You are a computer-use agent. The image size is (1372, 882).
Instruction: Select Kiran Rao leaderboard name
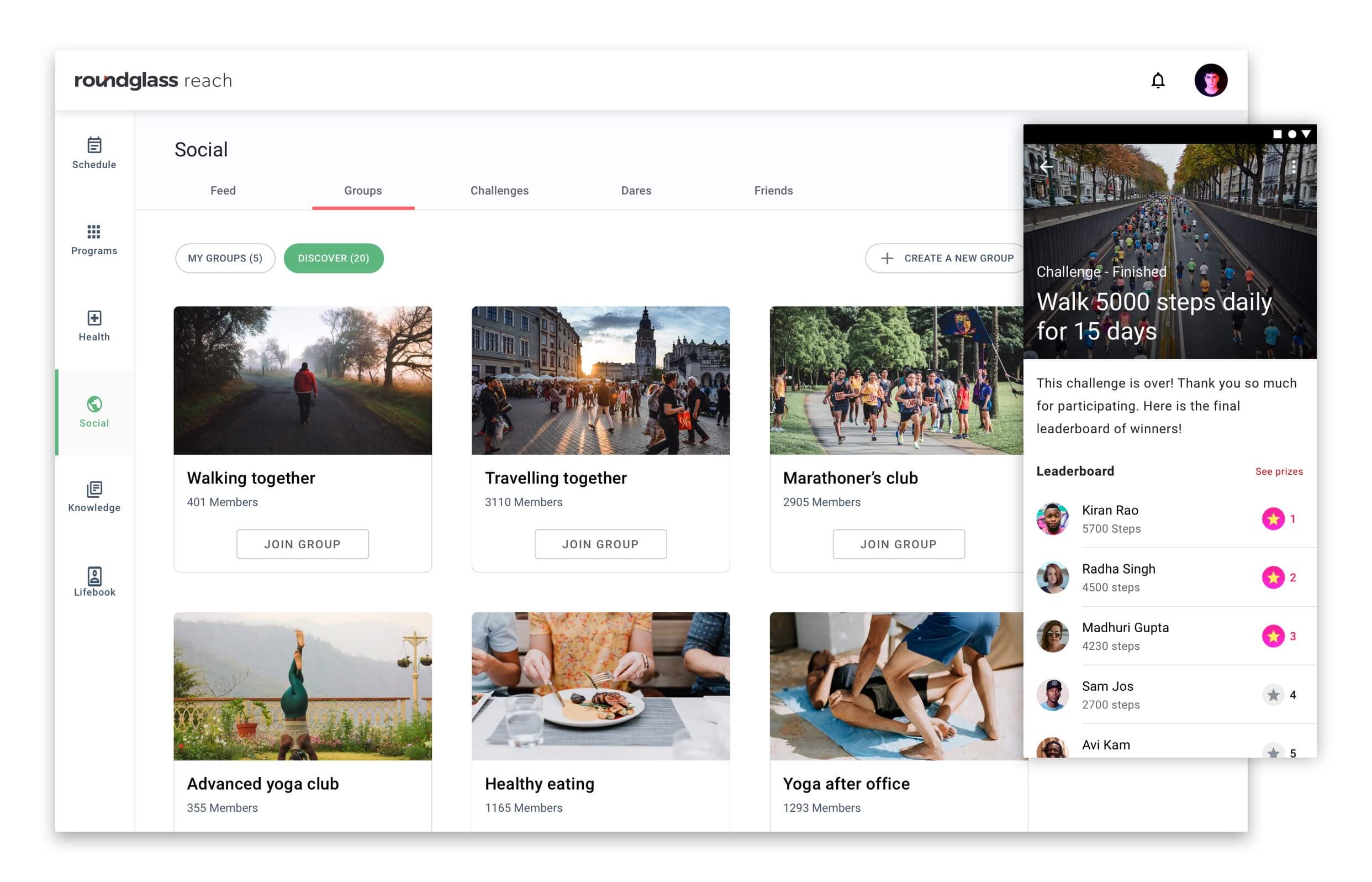click(x=1109, y=510)
